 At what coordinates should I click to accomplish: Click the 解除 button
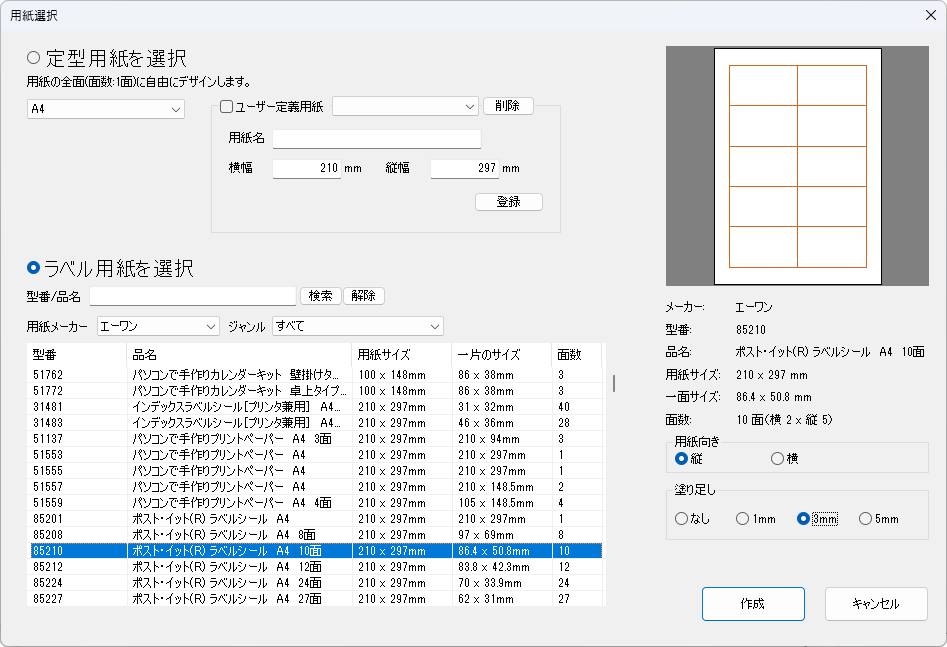point(363,296)
